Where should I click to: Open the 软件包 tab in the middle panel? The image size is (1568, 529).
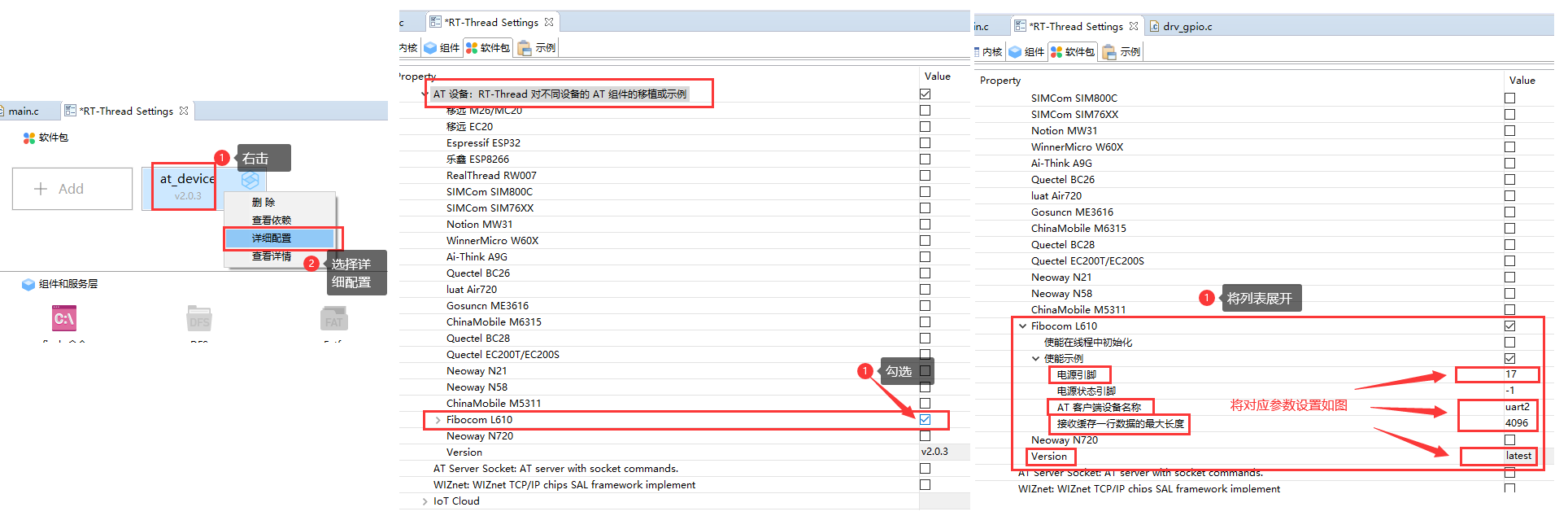488,48
